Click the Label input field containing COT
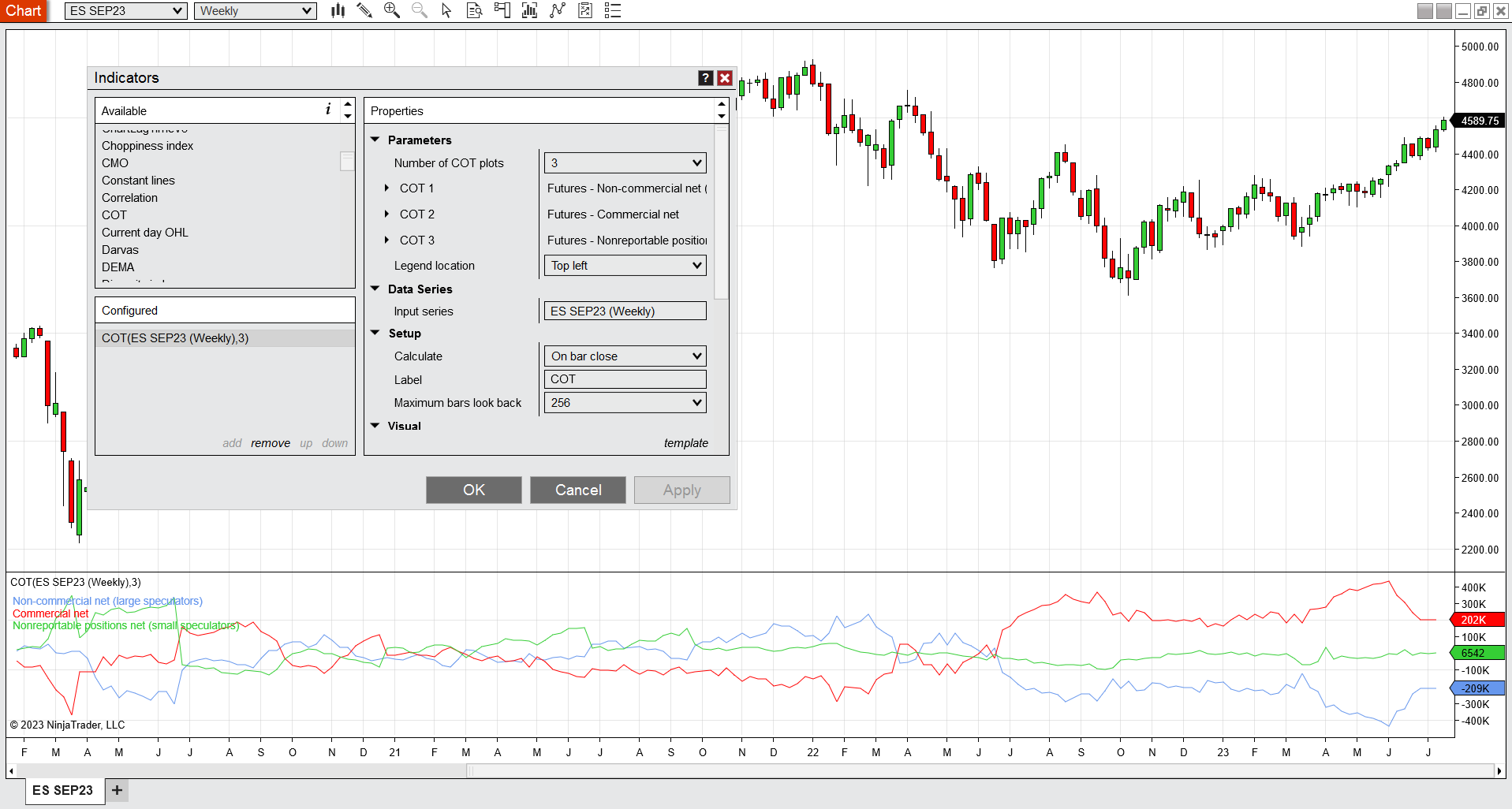1512x809 pixels. click(x=625, y=379)
